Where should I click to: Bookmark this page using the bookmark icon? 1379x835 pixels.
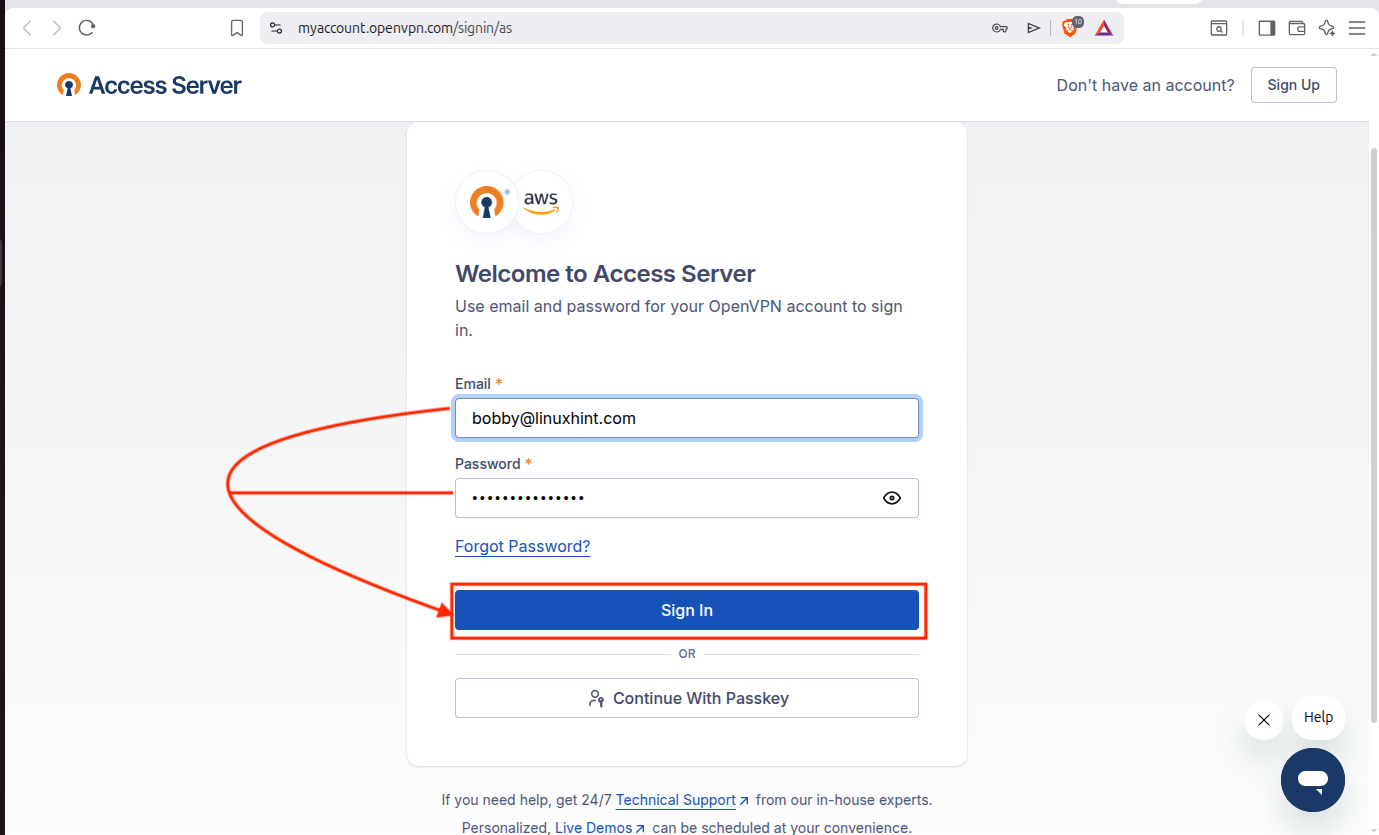click(x=237, y=28)
